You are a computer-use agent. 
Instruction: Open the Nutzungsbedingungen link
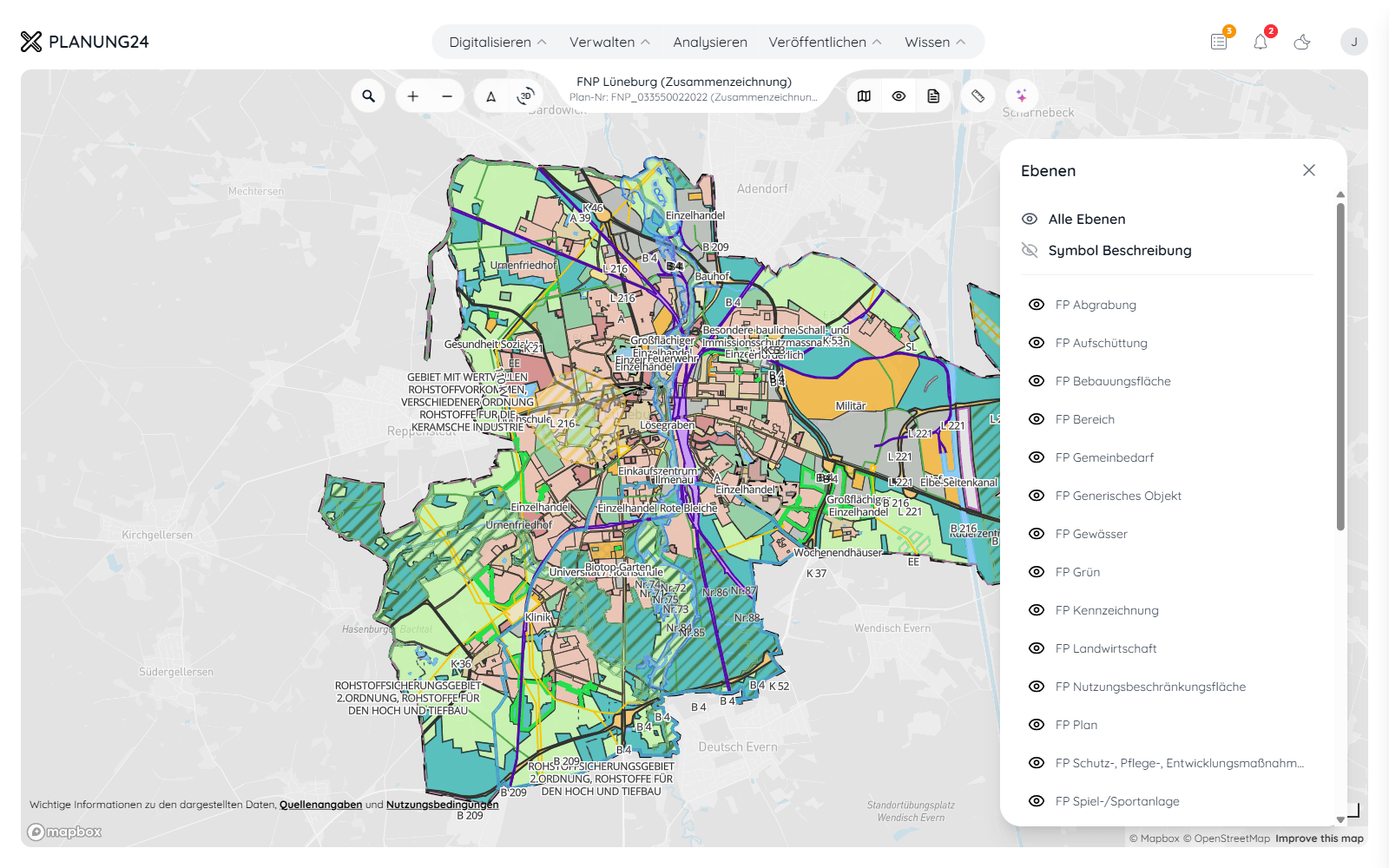coord(443,805)
